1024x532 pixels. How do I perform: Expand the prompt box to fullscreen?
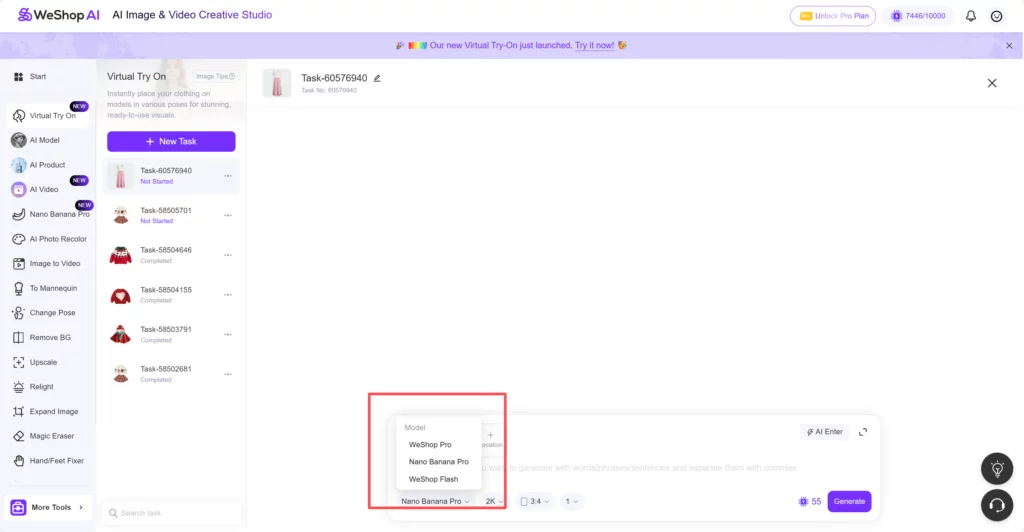pyautogui.click(x=863, y=432)
